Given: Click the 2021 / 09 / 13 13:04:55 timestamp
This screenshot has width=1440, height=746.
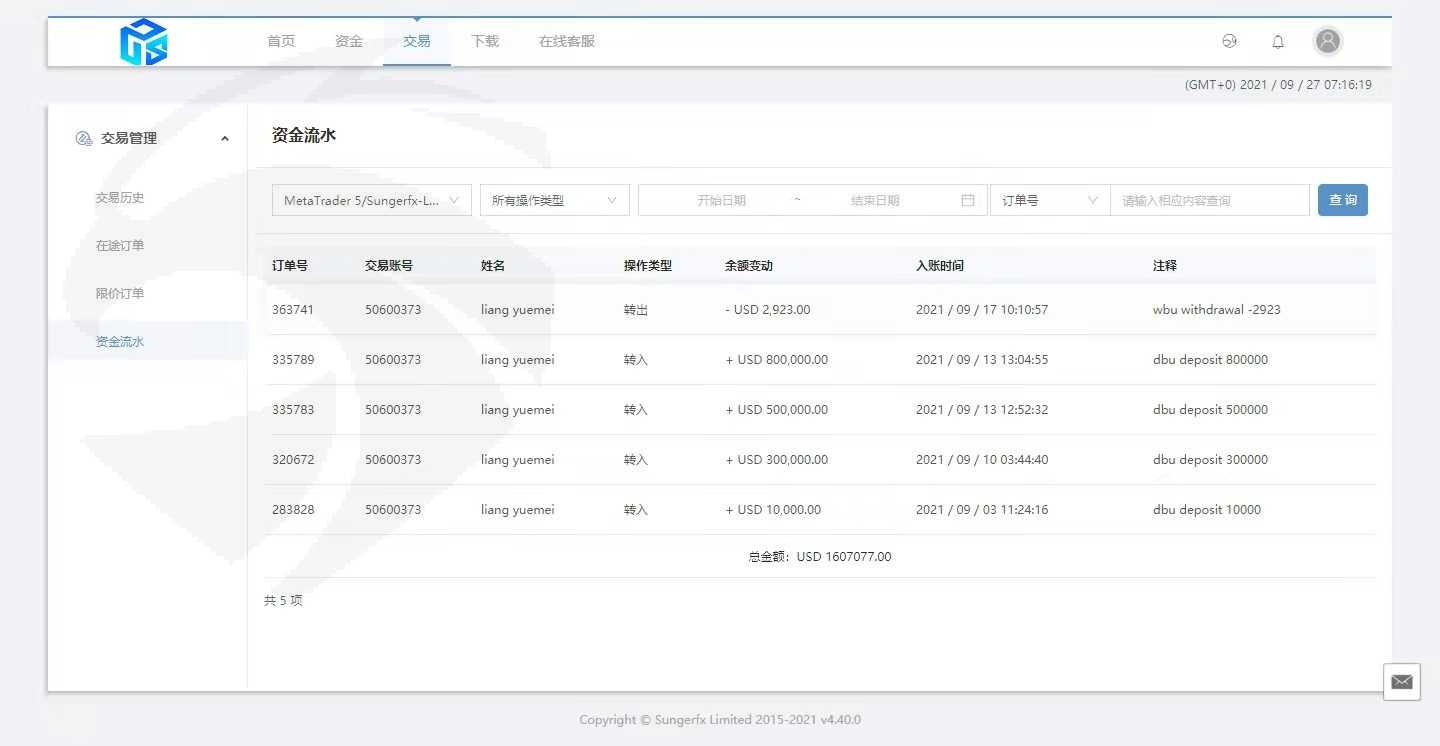Looking at the screenshot, I should (x=982, y=360).
